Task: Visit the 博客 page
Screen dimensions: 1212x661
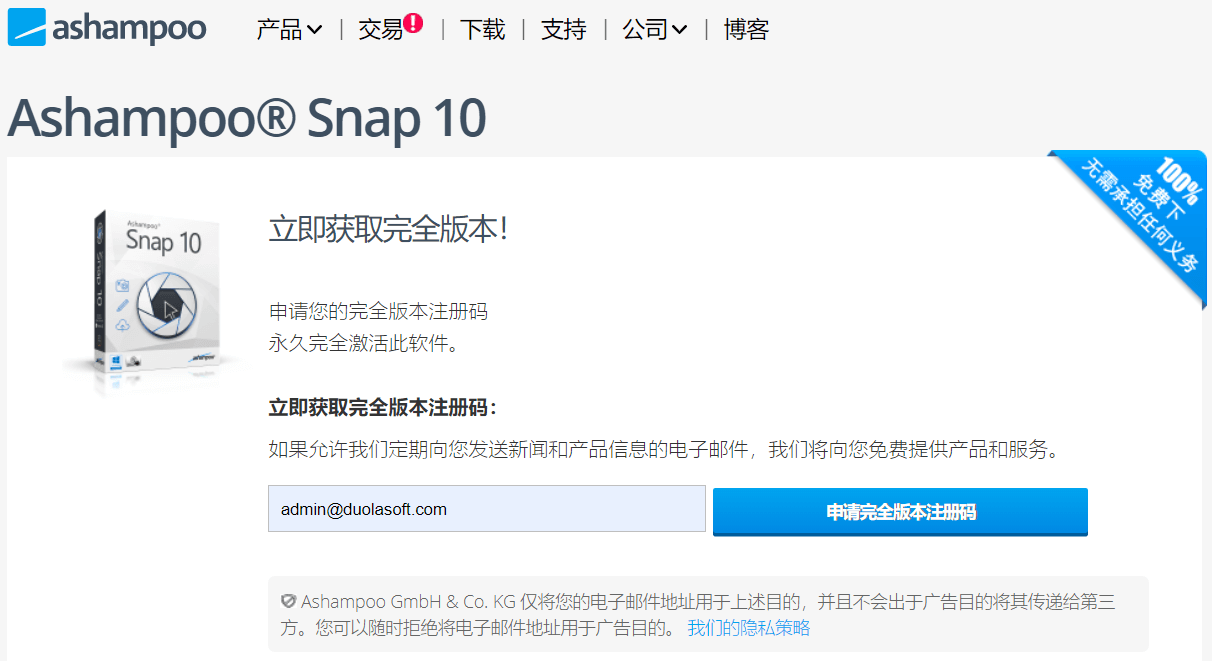Action: click(x=746, y=30)
